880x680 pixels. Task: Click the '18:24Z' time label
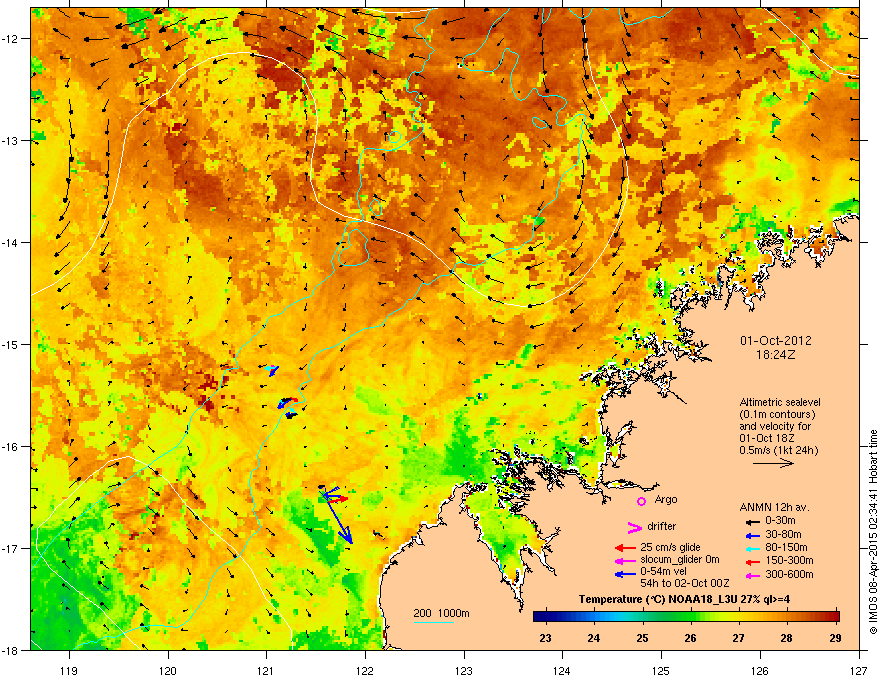pos(776,355)
